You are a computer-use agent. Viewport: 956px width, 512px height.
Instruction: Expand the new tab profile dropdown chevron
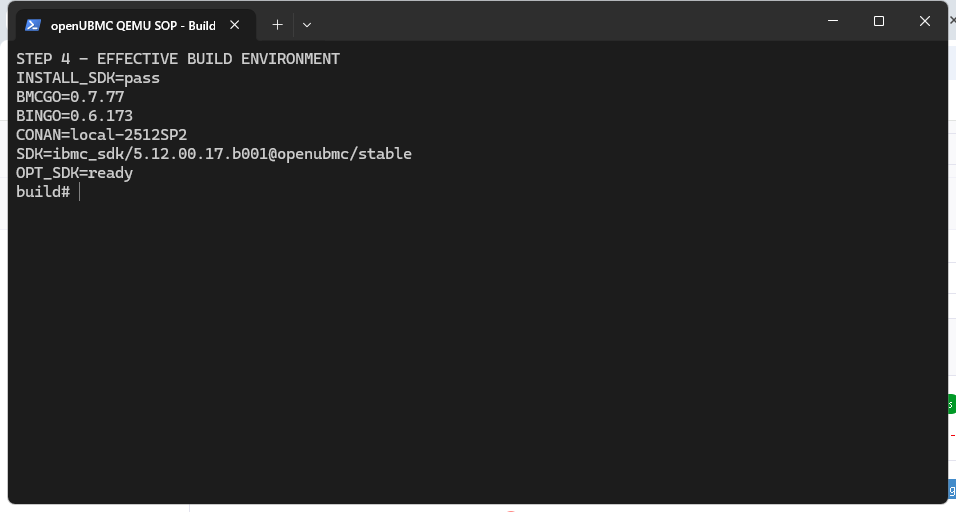[x=307, y=25]
